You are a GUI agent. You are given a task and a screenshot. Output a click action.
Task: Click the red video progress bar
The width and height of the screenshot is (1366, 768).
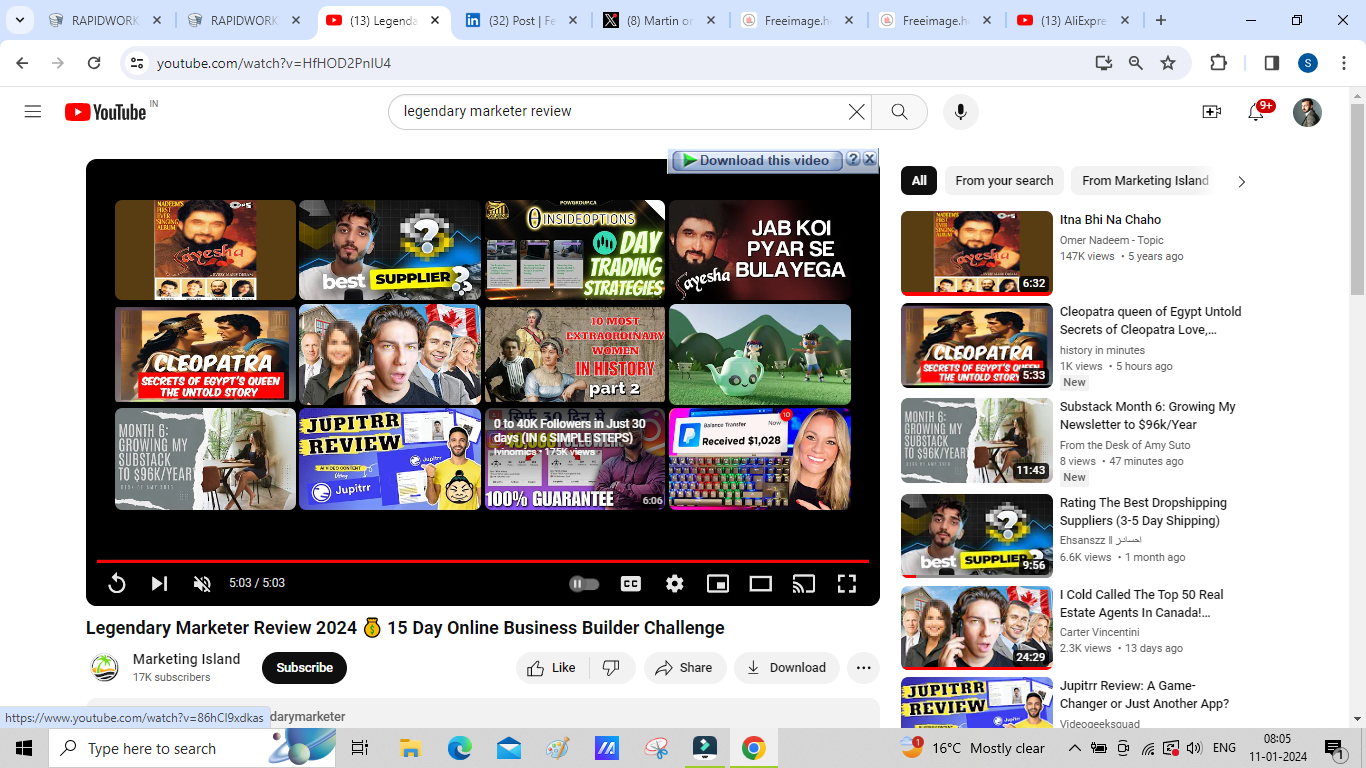coord(483,562)
